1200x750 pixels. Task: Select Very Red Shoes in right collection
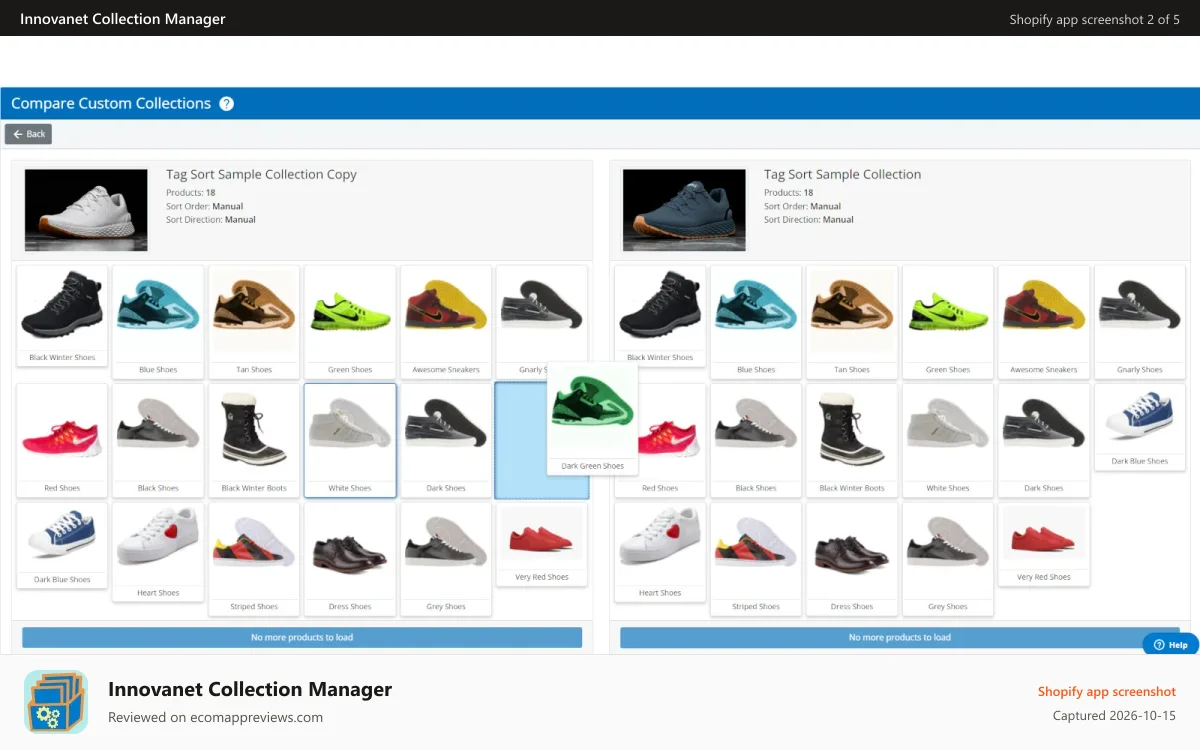[1044, 544]
